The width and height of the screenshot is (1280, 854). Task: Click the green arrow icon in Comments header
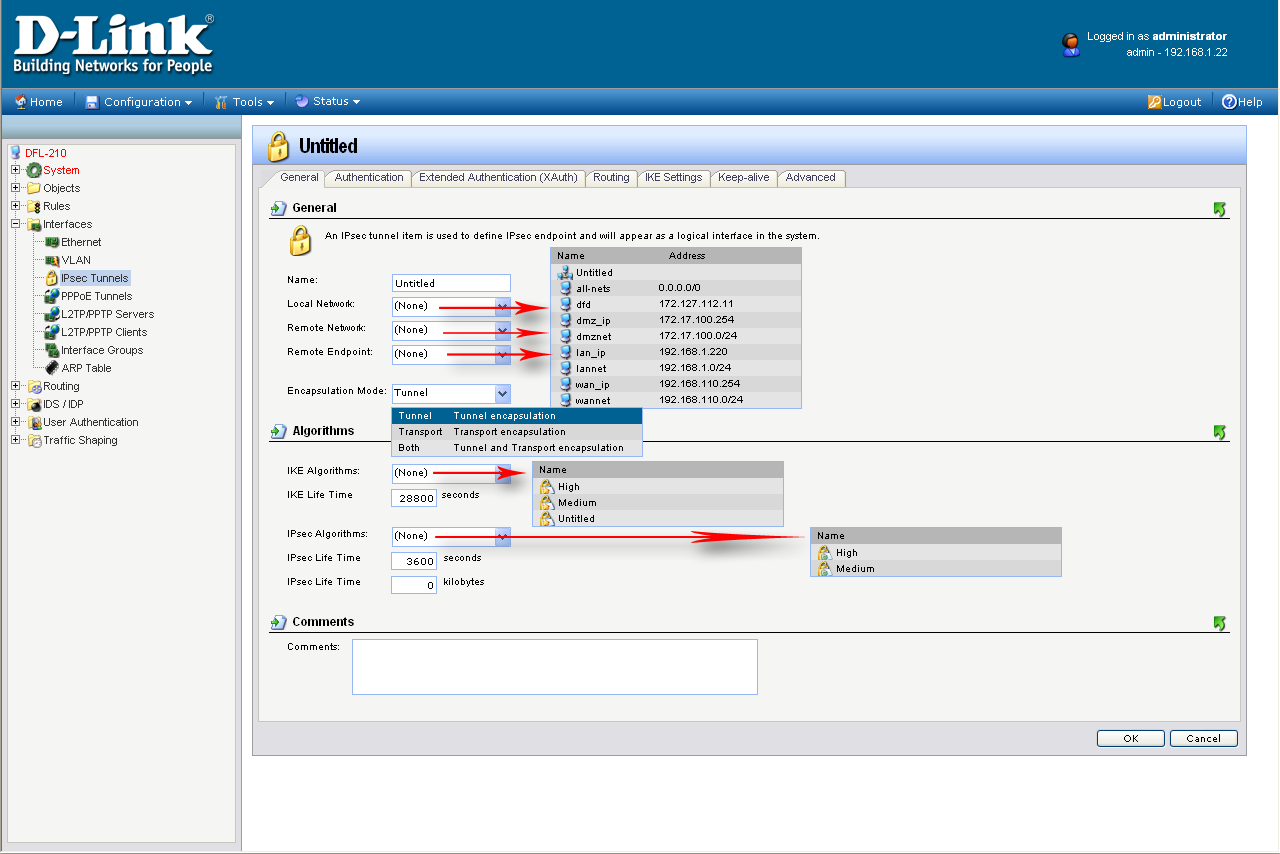1219,623
